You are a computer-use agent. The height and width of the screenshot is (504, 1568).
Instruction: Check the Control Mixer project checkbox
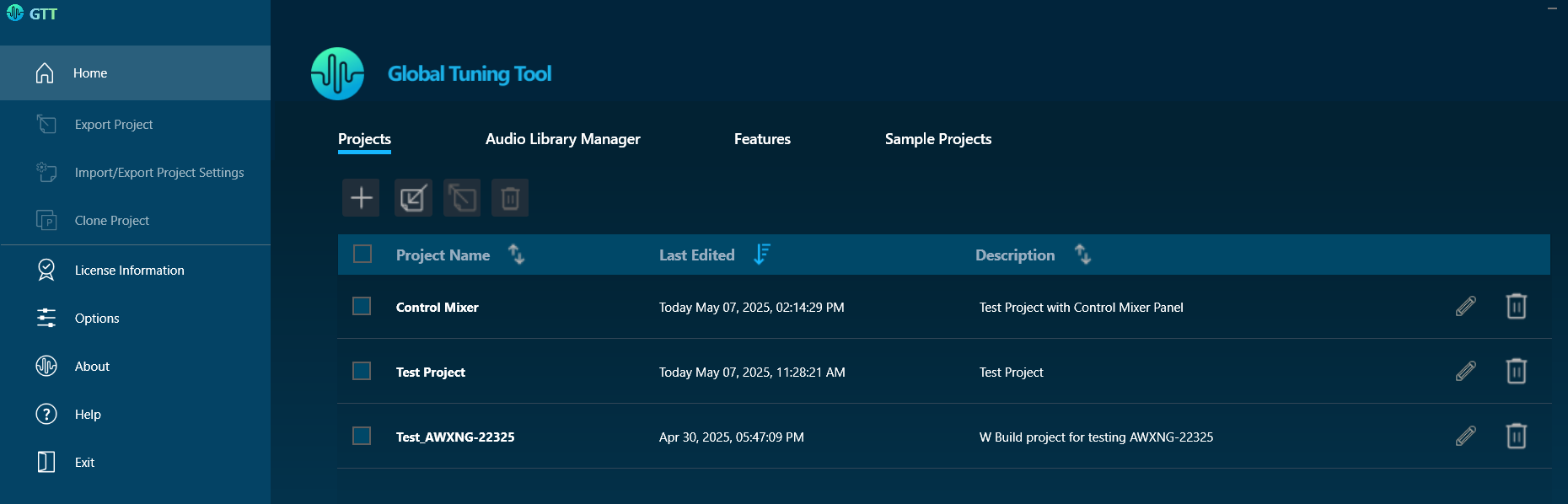pos(362,306)
